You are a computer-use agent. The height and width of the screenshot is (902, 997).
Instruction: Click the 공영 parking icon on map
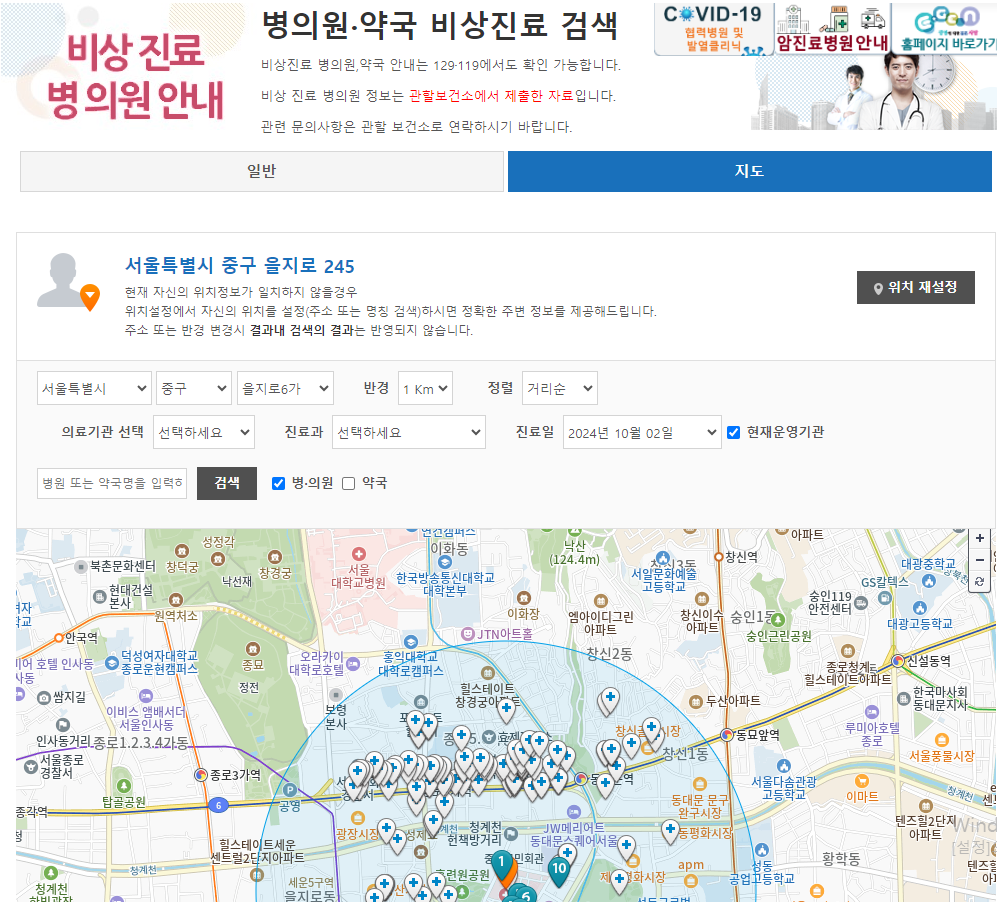[290, 790]
